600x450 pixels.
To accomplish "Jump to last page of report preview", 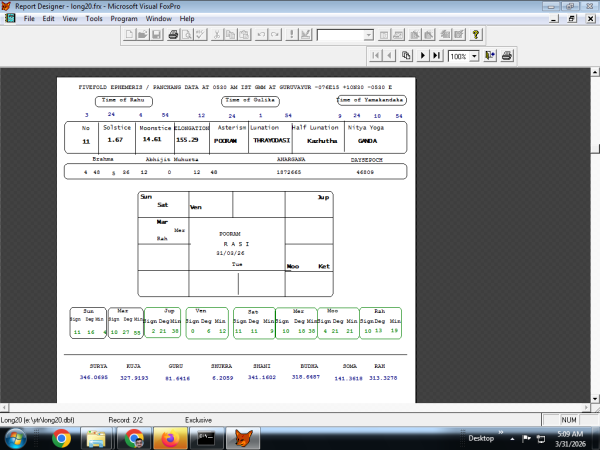I will [x=438, y=56].
